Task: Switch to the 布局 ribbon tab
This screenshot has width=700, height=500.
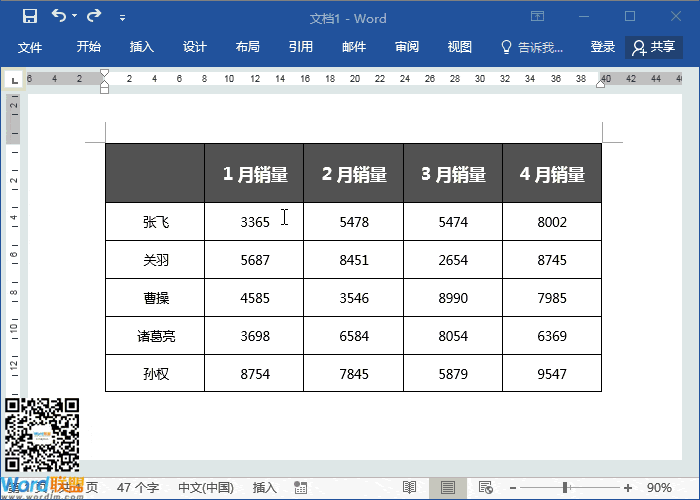Action: (x=247, y=47)
